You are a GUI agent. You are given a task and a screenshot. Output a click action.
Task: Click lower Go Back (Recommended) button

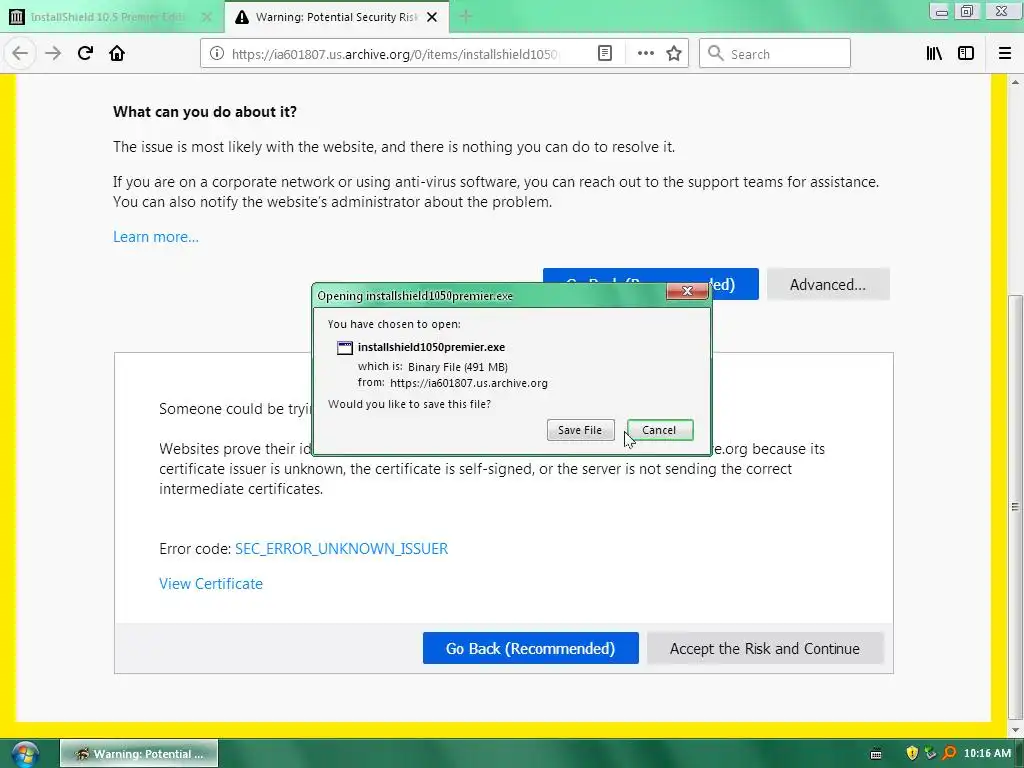pos(530,648)
